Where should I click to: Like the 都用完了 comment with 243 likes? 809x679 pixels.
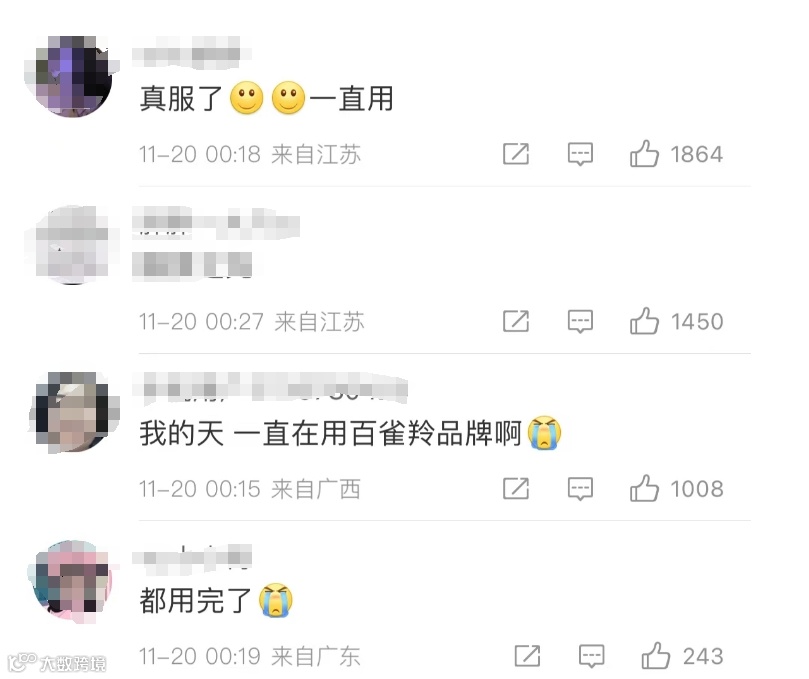(x=656, y=656)
